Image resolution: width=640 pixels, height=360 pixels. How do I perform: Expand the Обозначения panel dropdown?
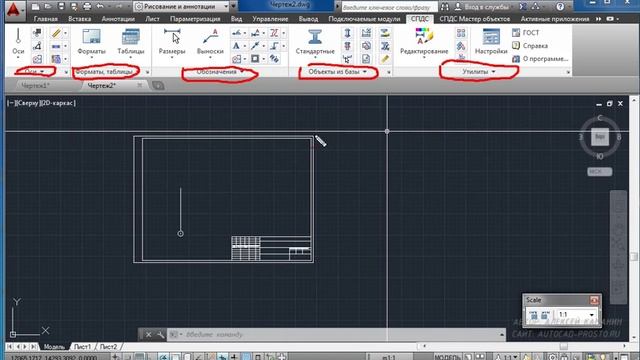tap(220, 72)
